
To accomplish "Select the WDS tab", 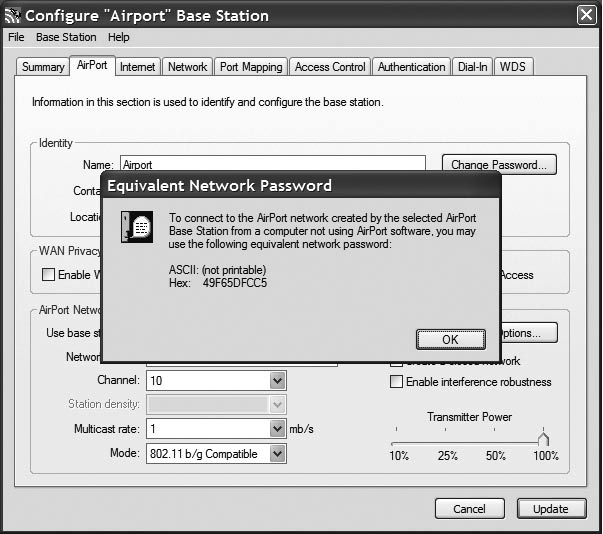I will [514, 67].
